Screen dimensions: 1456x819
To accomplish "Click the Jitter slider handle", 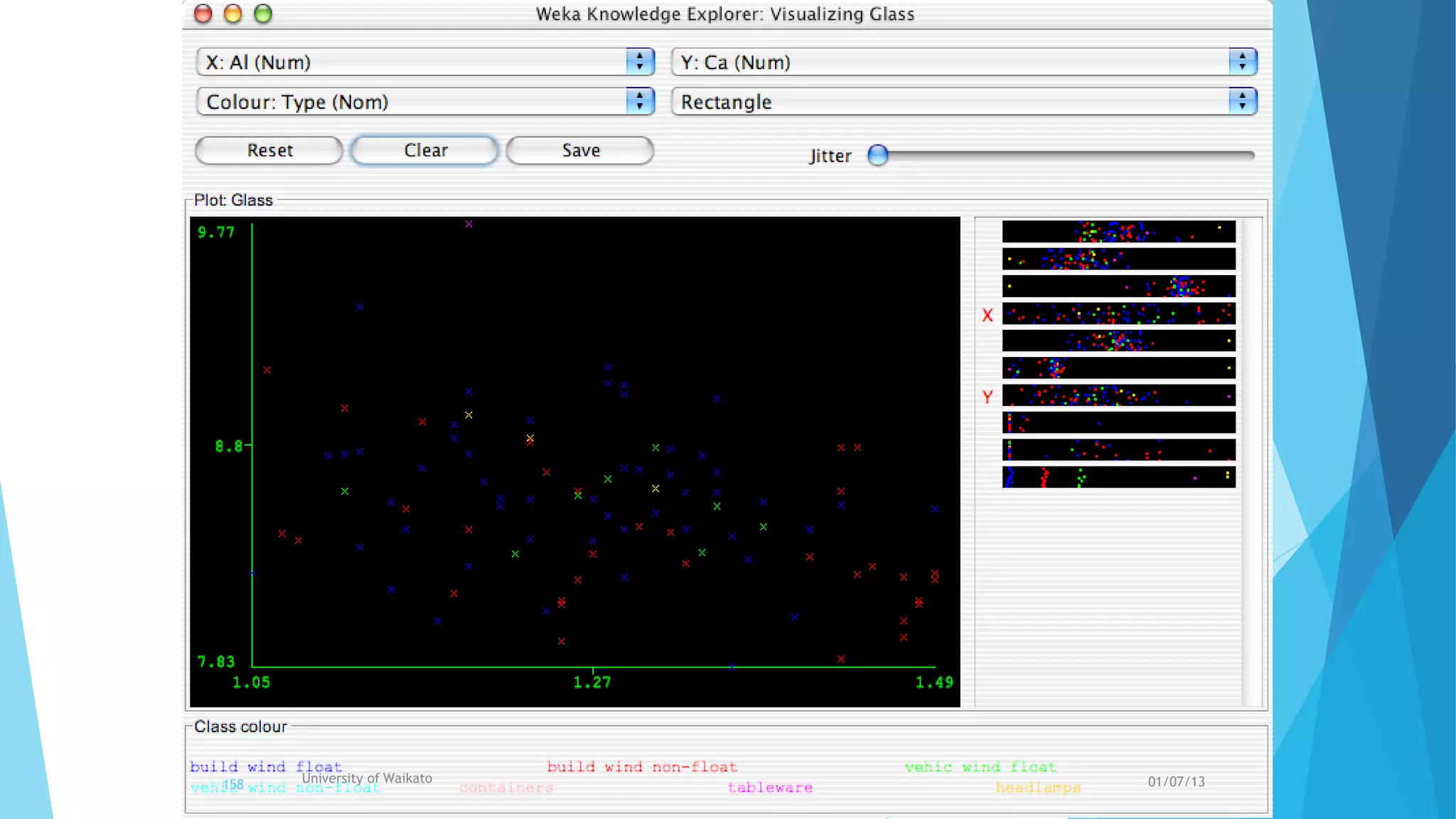I will [x=878, y=155].
